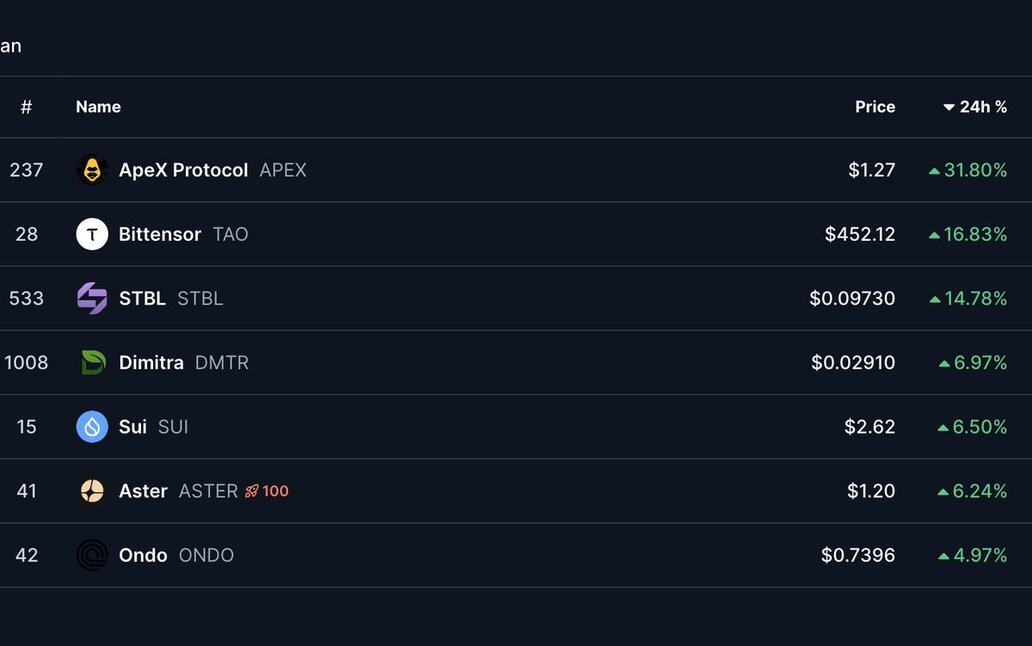The height and width of the screenshot is (646, 1032).
Task: Click the Aster coin logo
Action: pyautogui.click(x=92, y=491)
